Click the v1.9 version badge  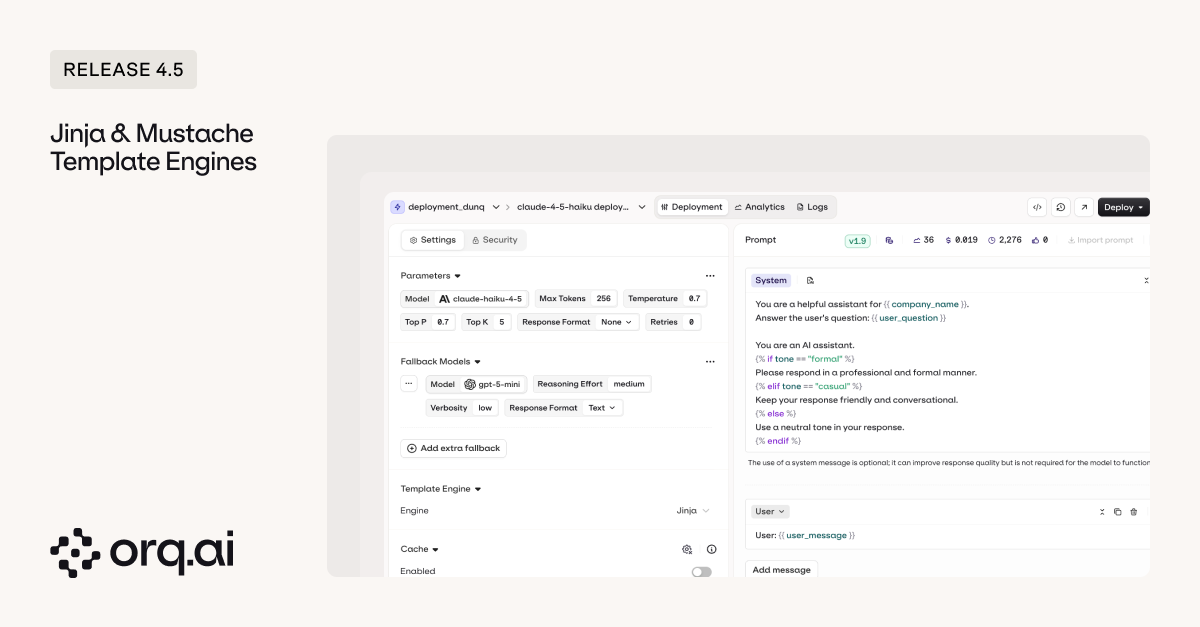tap(858, 240)
